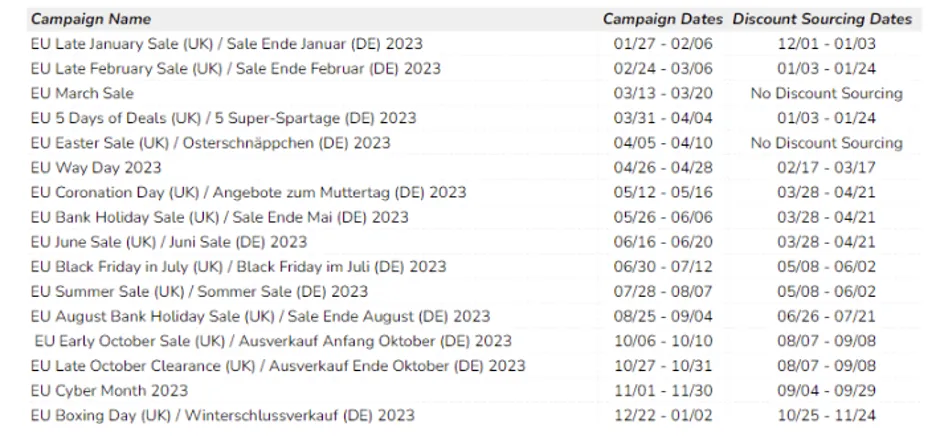Select discount sourcing dates 12/01 - 01/03

coord(826,44)
